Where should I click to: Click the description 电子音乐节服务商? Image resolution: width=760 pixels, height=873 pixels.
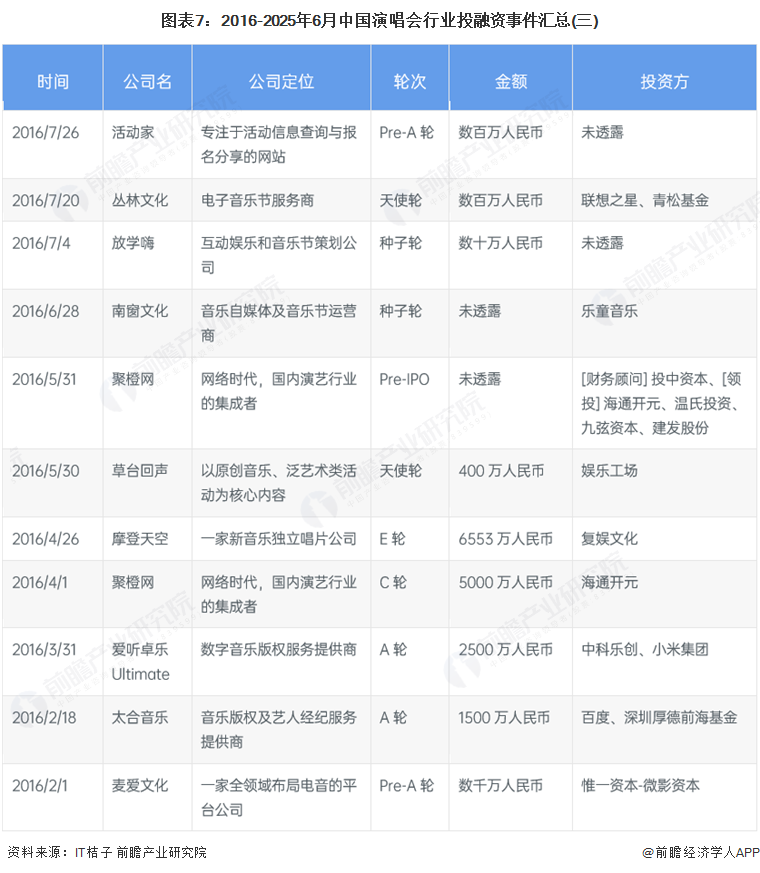(x=257, y=200)
